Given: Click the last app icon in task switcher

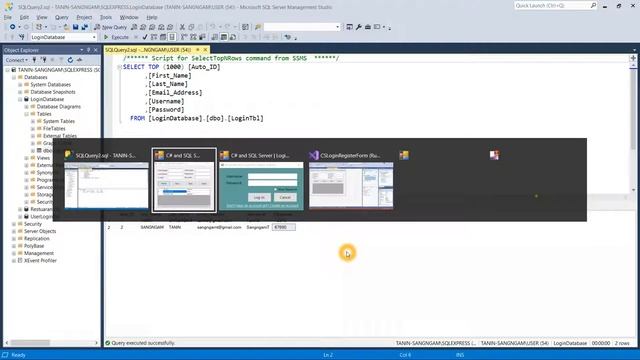Looking at the screenshot, I should (494, 155).
